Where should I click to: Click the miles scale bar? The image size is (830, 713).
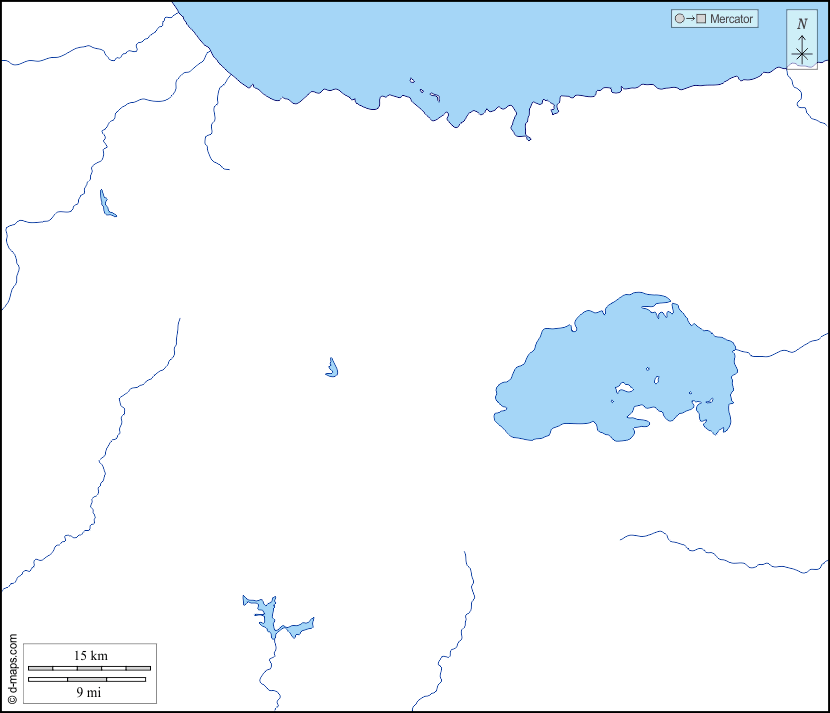coord(87,680)
